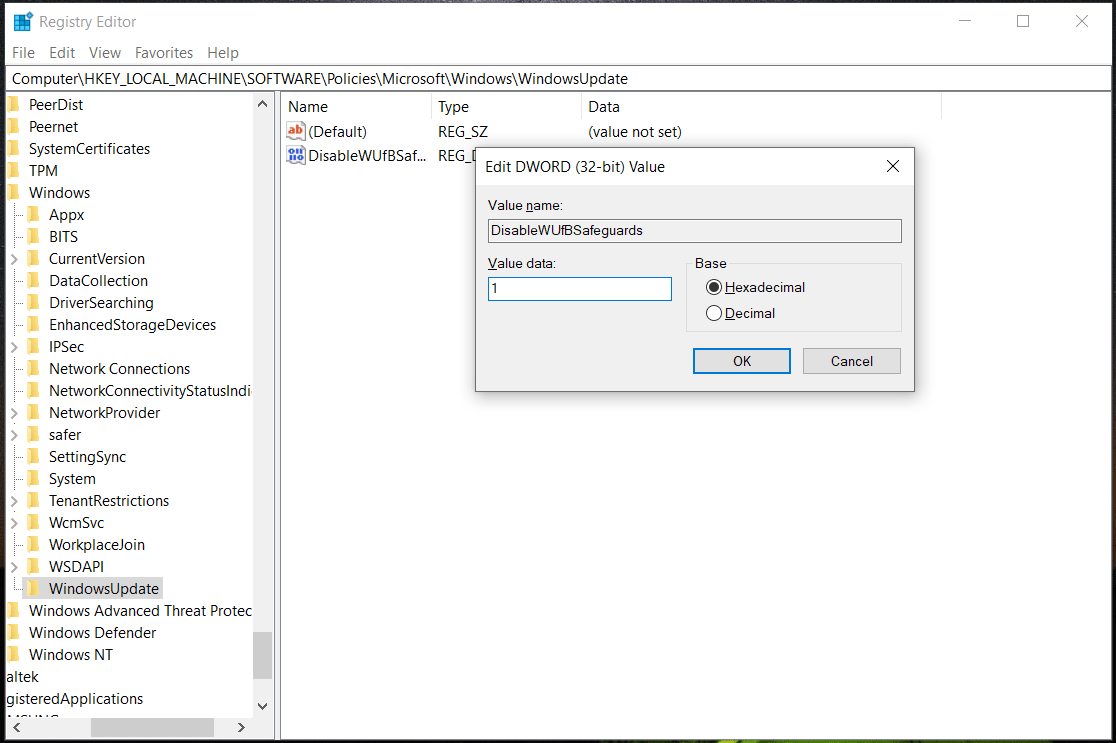
Task: Click the (Default) string value icon
Action: 295,131
